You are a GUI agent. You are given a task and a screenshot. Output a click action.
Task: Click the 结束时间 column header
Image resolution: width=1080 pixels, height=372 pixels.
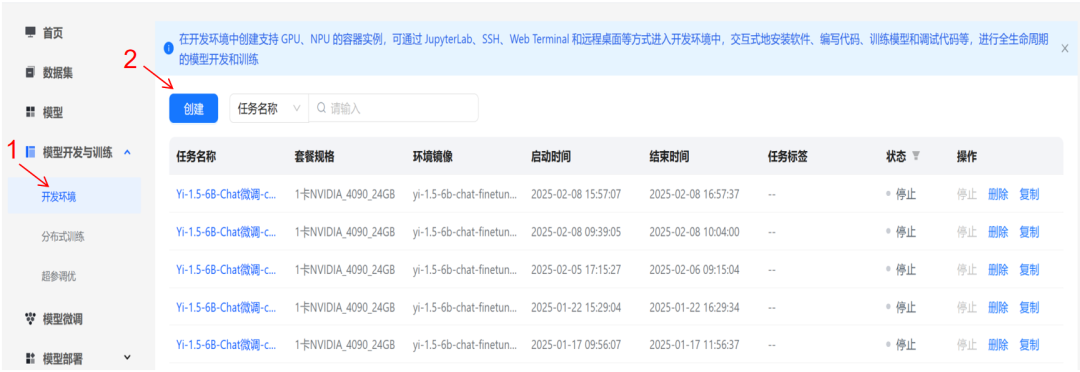tap(669, 156)
